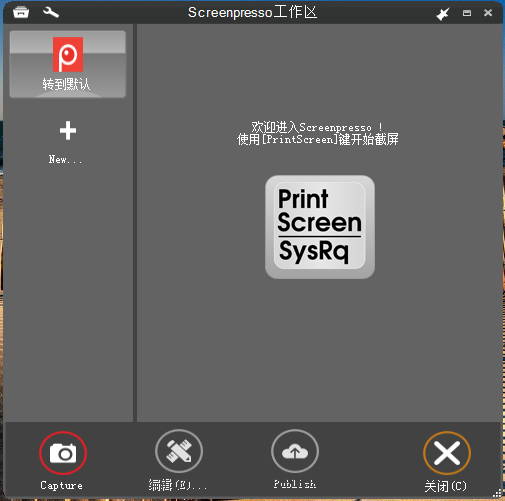The width and height of the screenshot is (505, 501).
Task: Close window using title bar X
Action: click(x=488, y=13)
